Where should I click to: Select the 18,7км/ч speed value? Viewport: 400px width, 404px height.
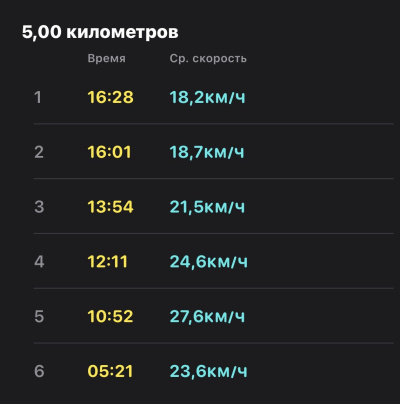pyautogui.click(x=207, y=152)
